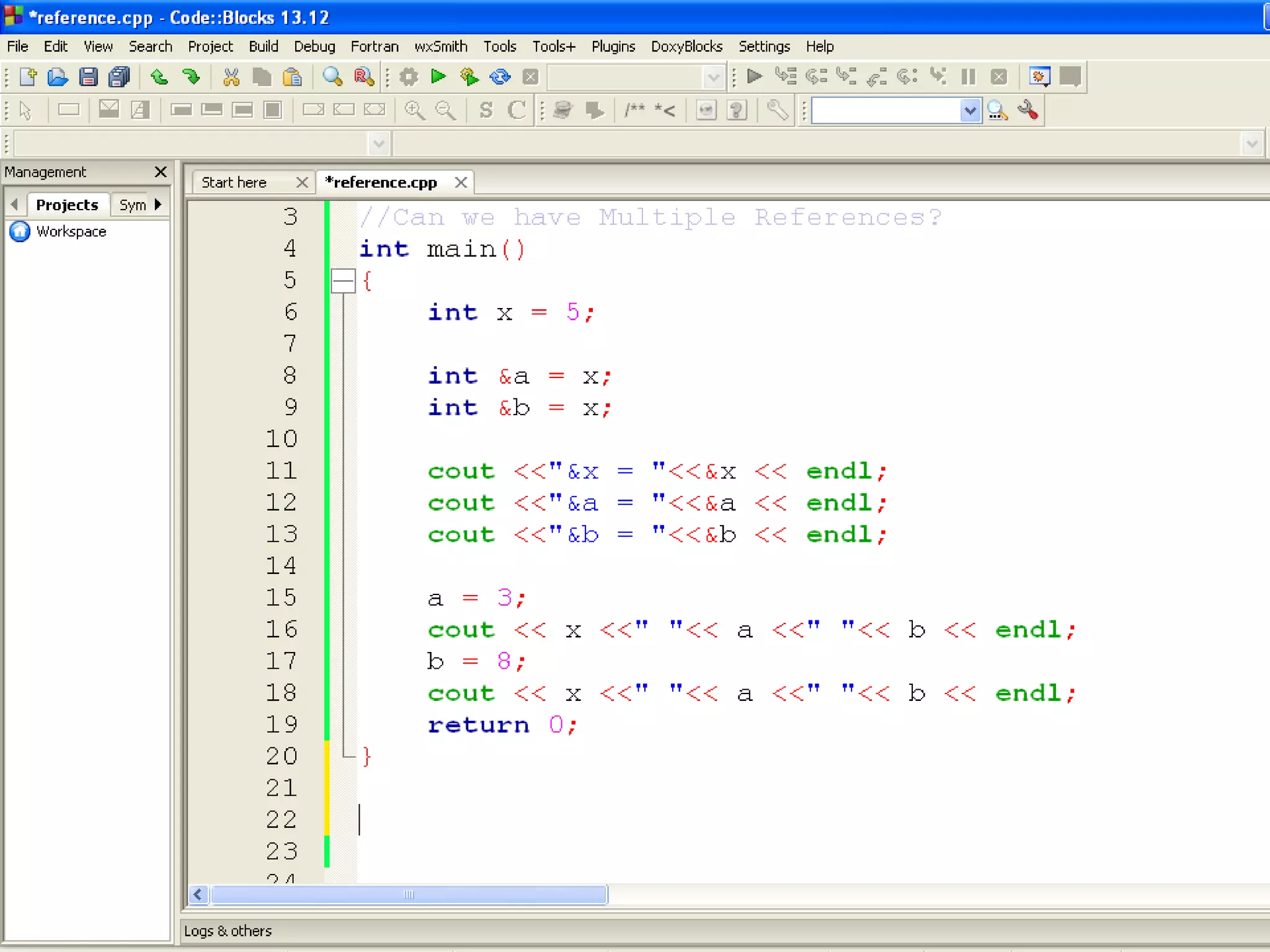This screenshot has width=1270, height=952.
Task: Save the file with floppy disk icon
Action: [x=88, y=77]
